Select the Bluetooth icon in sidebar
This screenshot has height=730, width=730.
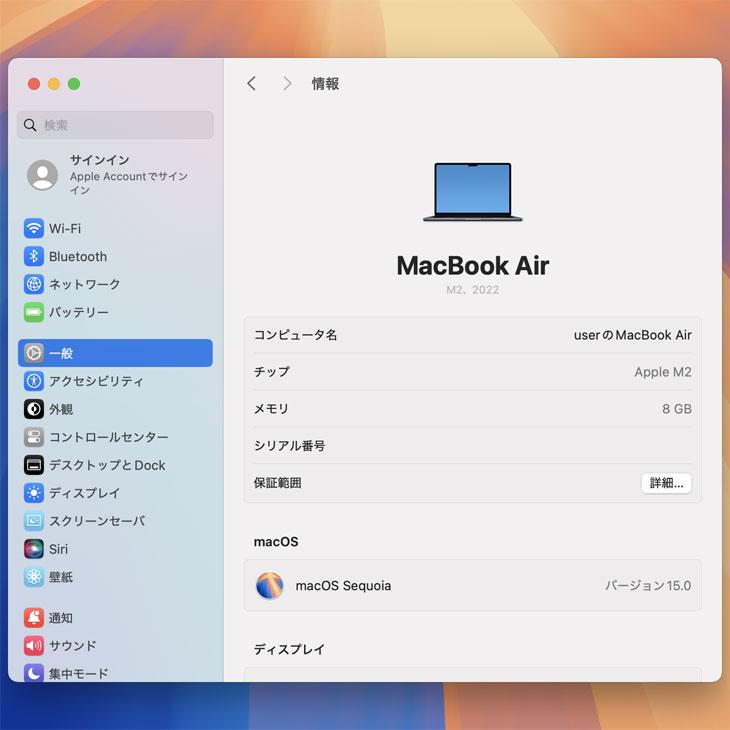34,256
